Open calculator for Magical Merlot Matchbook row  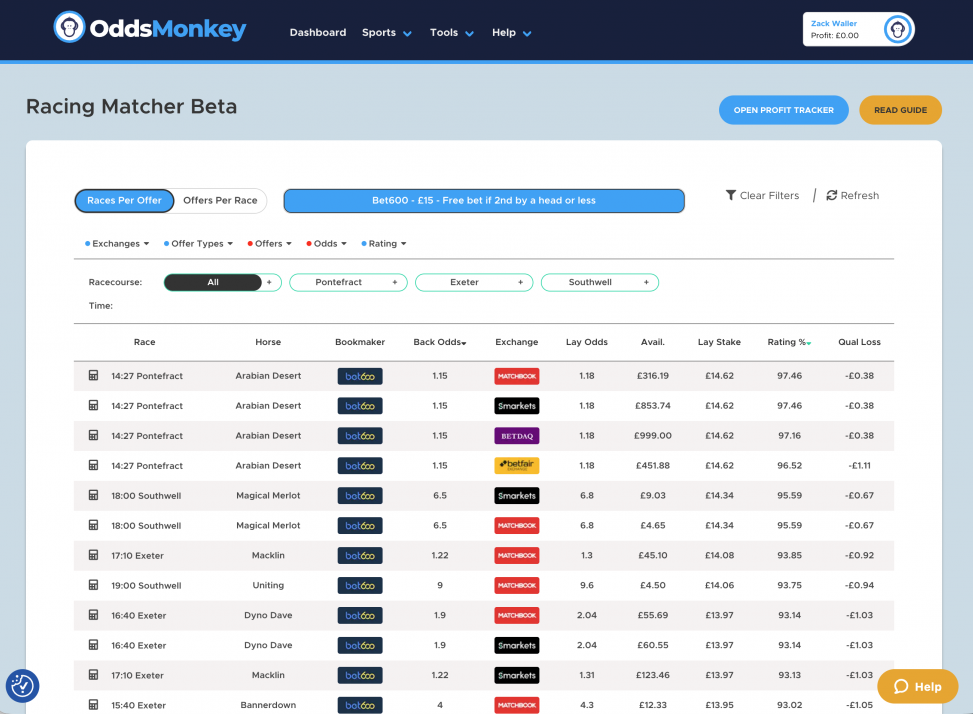click(93, 525)
